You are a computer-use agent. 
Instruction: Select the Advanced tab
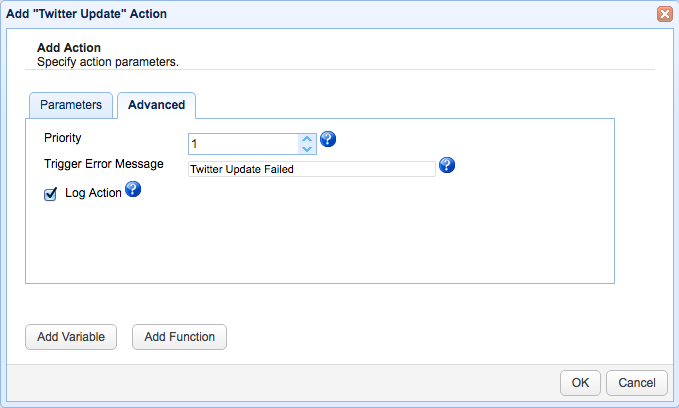point(156,105)
